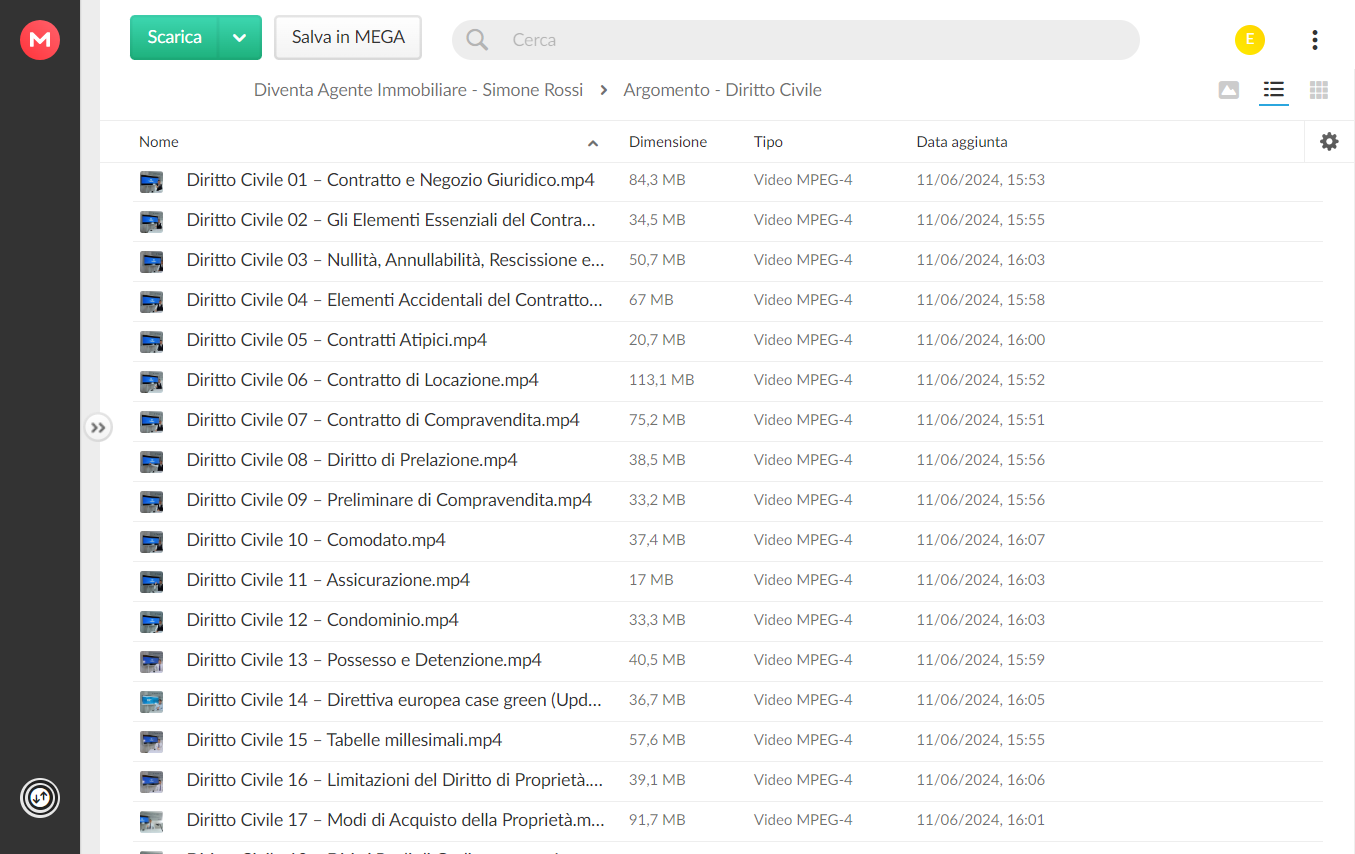Sort files by Data aggiunta column
Screen dimensions: 1355x854
(x=962, y=142)
